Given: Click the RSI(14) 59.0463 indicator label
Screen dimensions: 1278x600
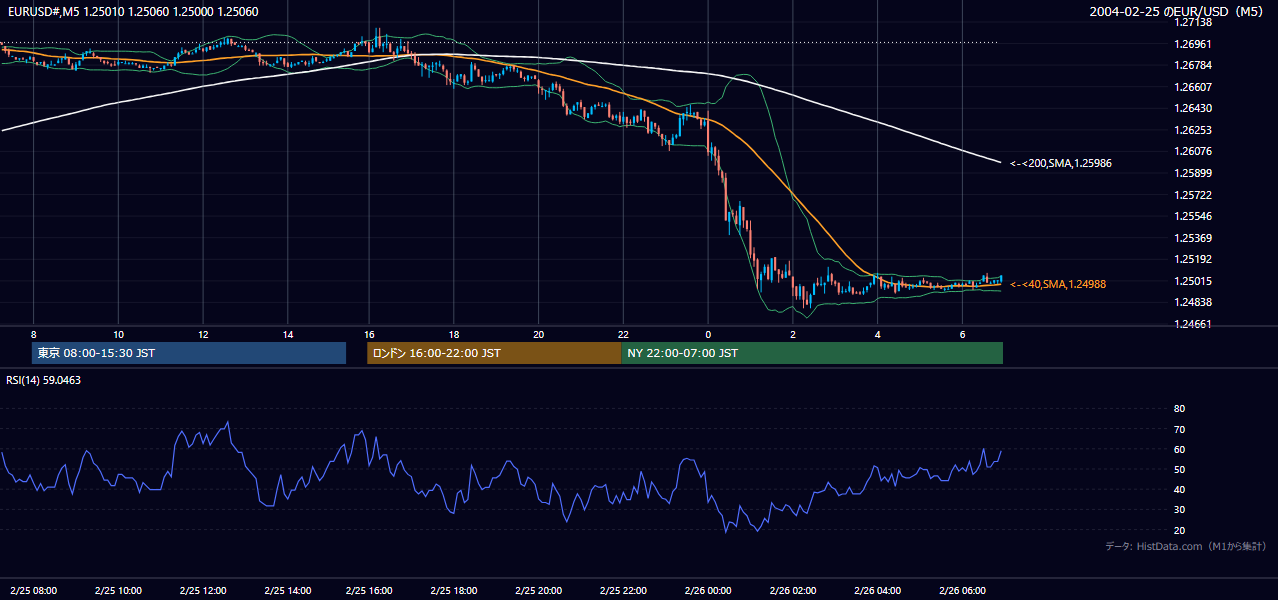Looking at the screenshot, I should tap(44, 380).
